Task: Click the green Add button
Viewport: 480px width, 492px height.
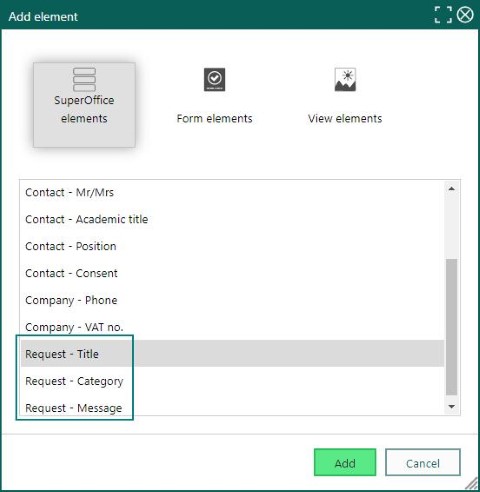Action: coord(345,462)
